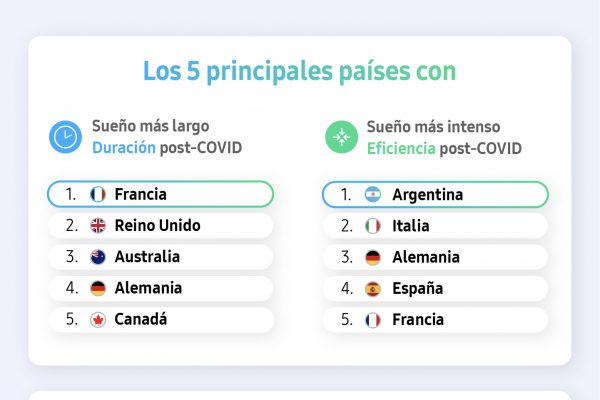Select the Australia flag icon
Screen dimensions: 600x400
point(98,257)
